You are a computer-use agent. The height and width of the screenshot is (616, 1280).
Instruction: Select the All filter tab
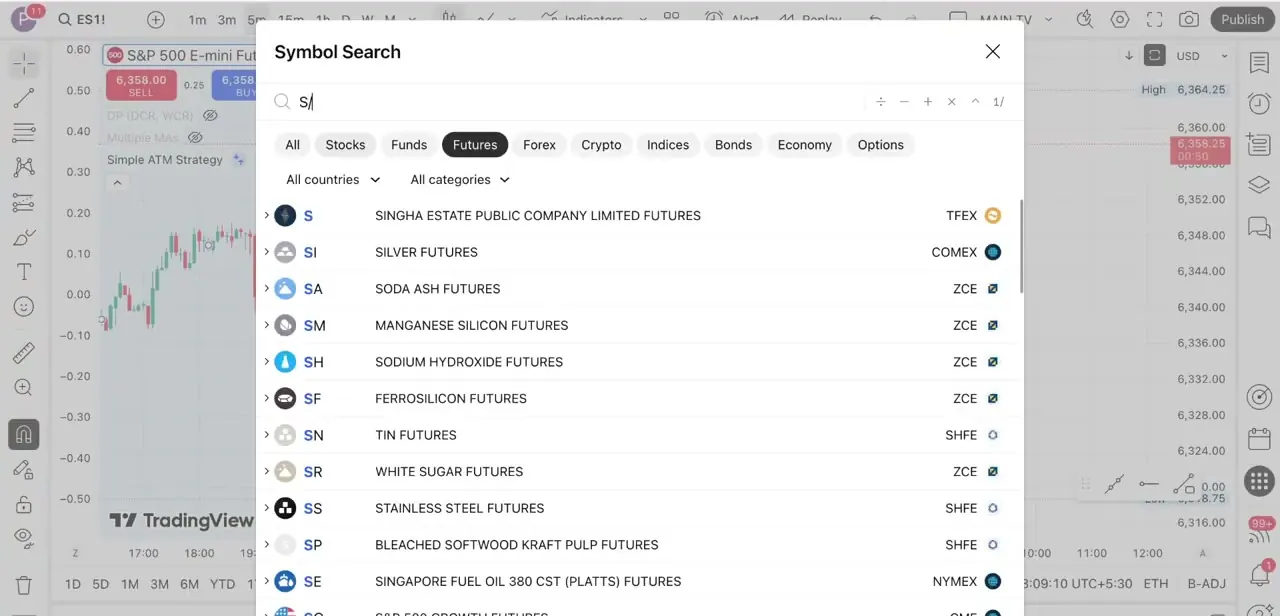(x=292, y=145)
